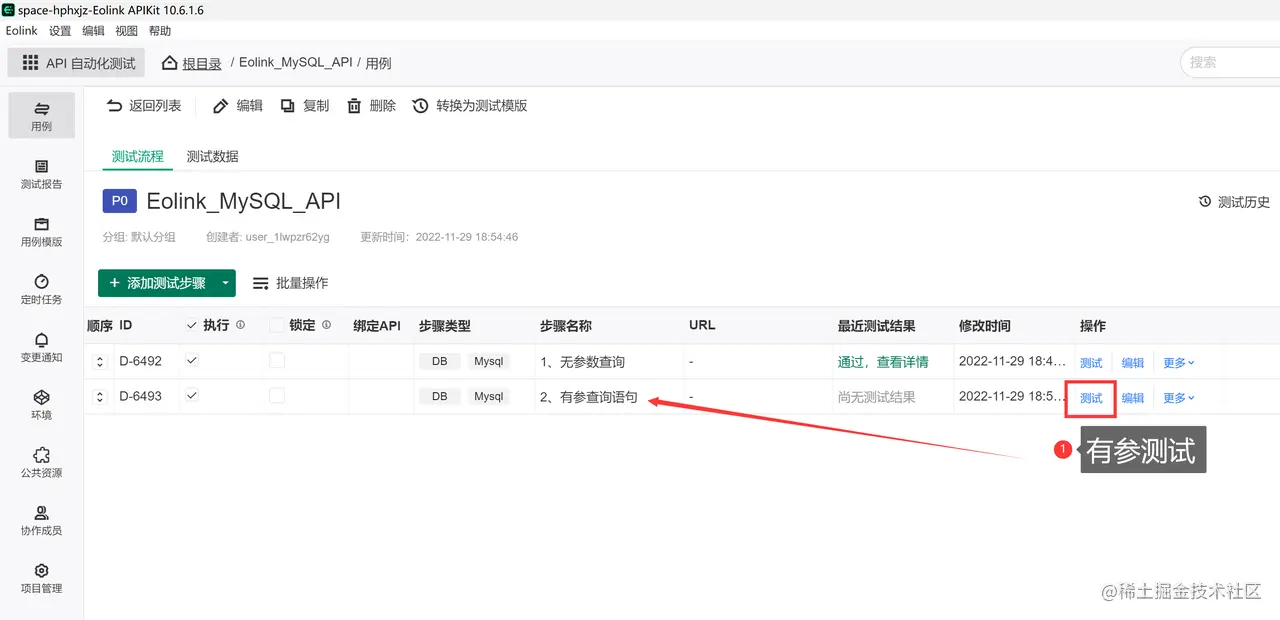The image size is (1280, 620).
Task: Click the 搜索 input field
Action: click(1230, 62)
